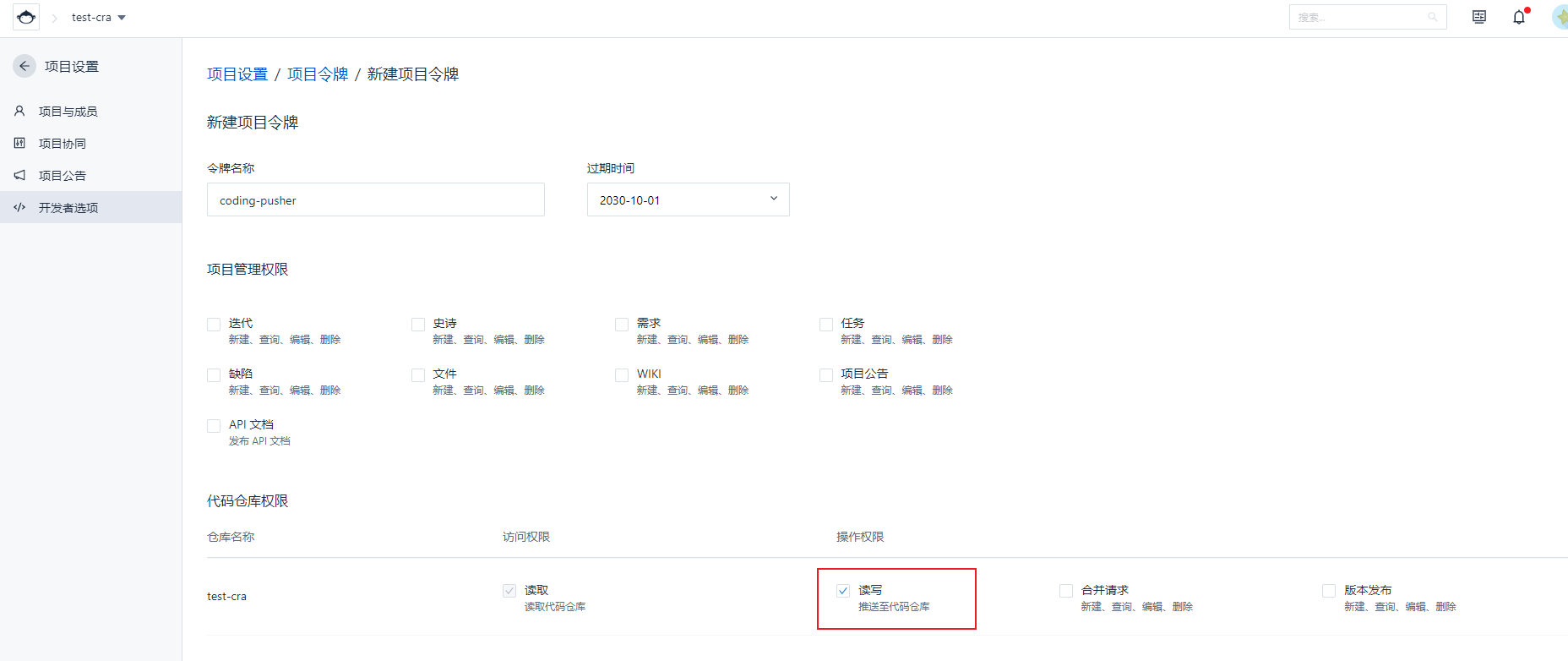
Task: Click the 项目管理权限 section heading
Action: point(248,270)
